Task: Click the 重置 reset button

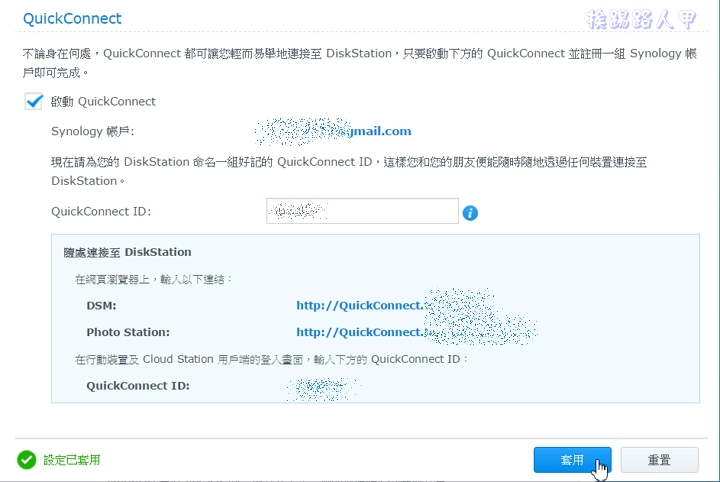Action: tap(659, 460)
